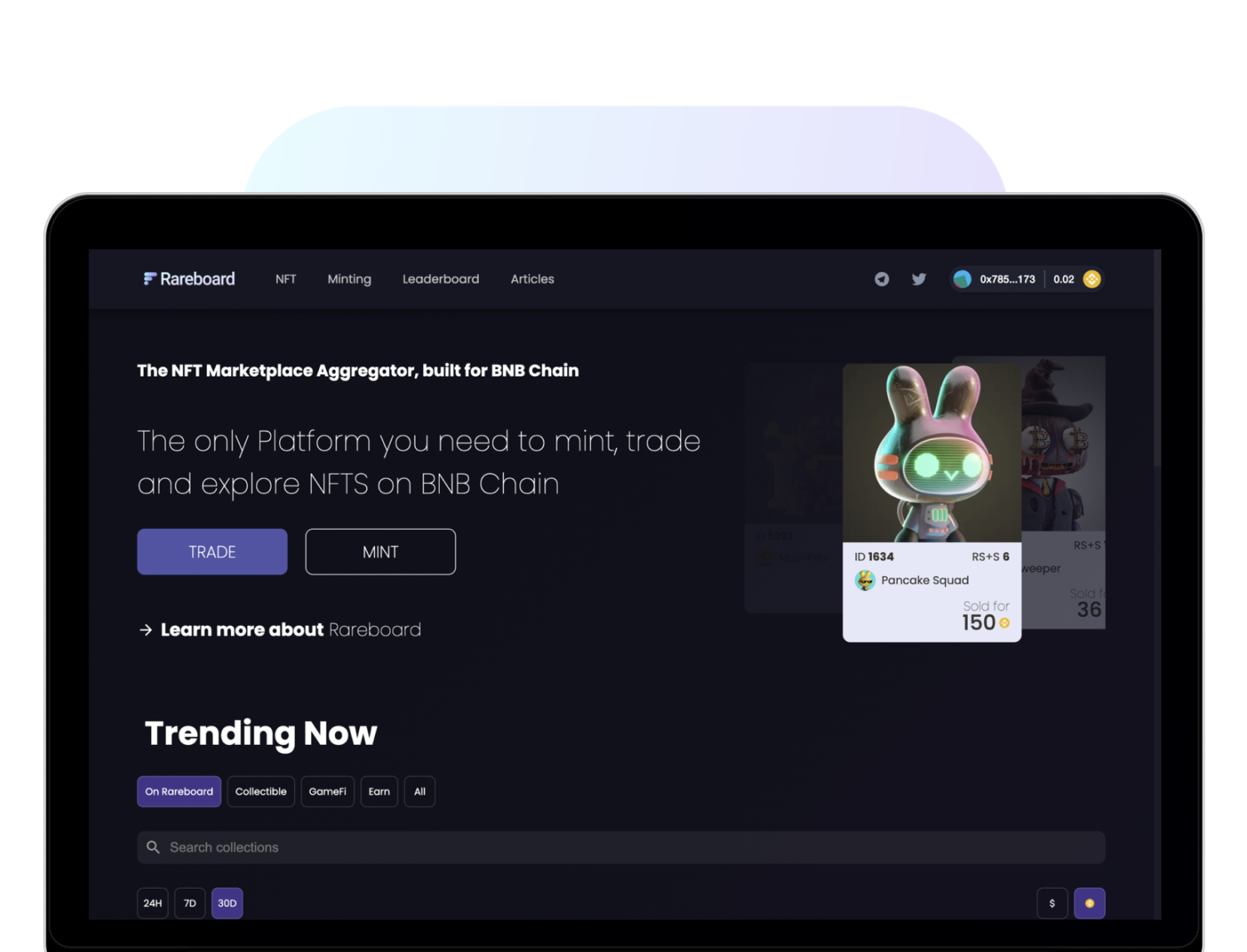Open the NFT menu item
This screenshot has width=1247, height=952.
tap(286, 279)
